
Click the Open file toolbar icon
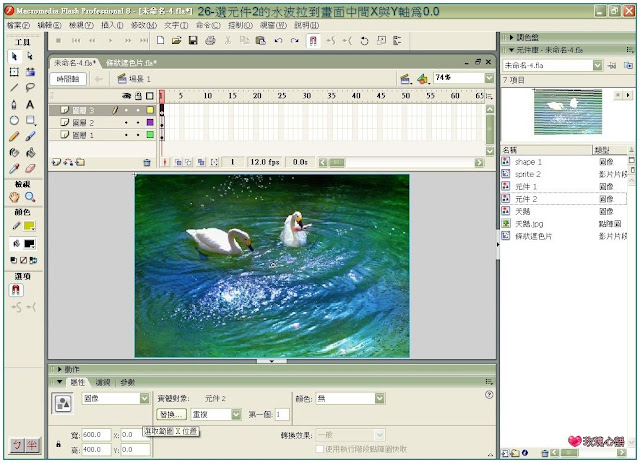pos(176,40)
